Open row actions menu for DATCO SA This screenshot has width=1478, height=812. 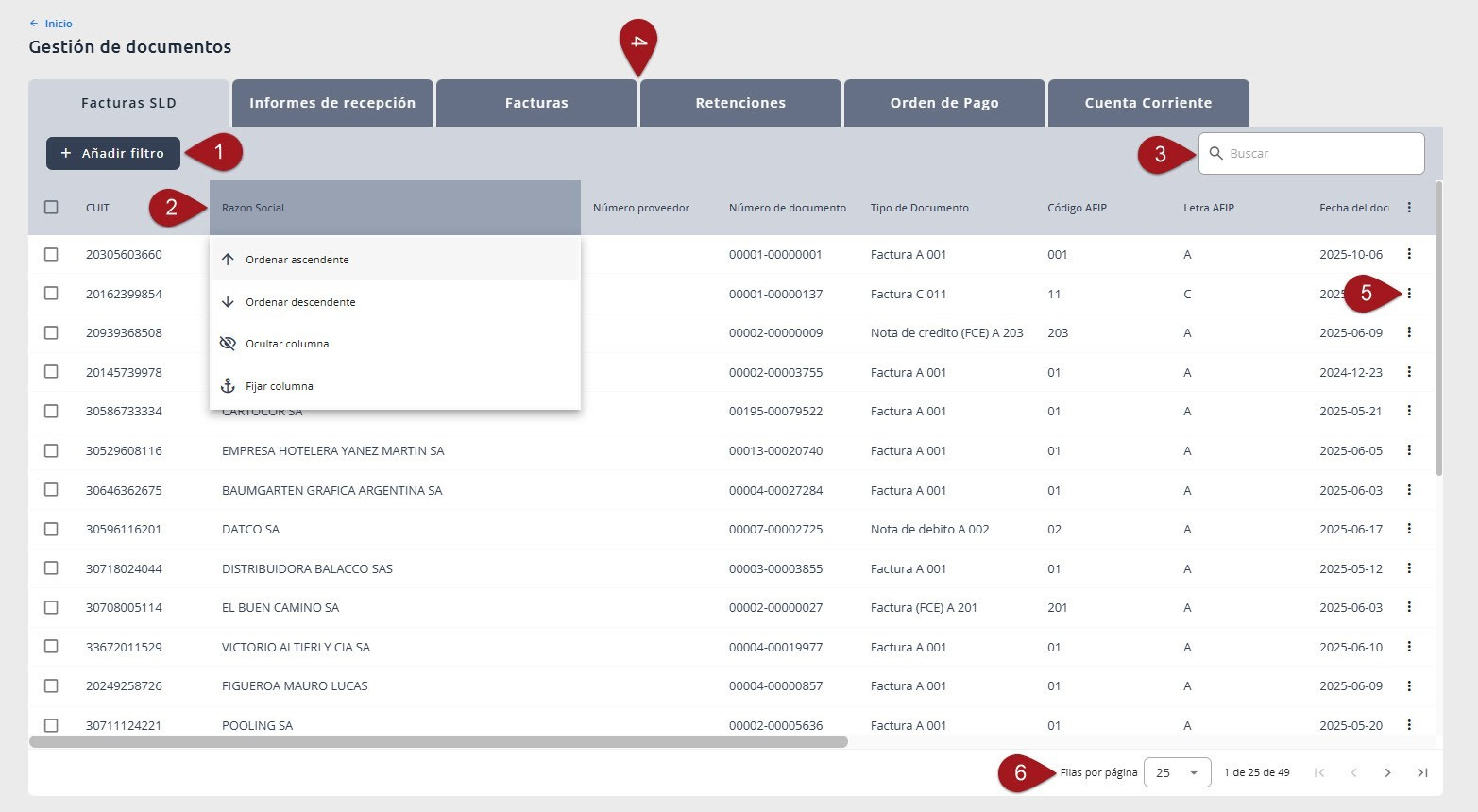tap(1409, 529)
